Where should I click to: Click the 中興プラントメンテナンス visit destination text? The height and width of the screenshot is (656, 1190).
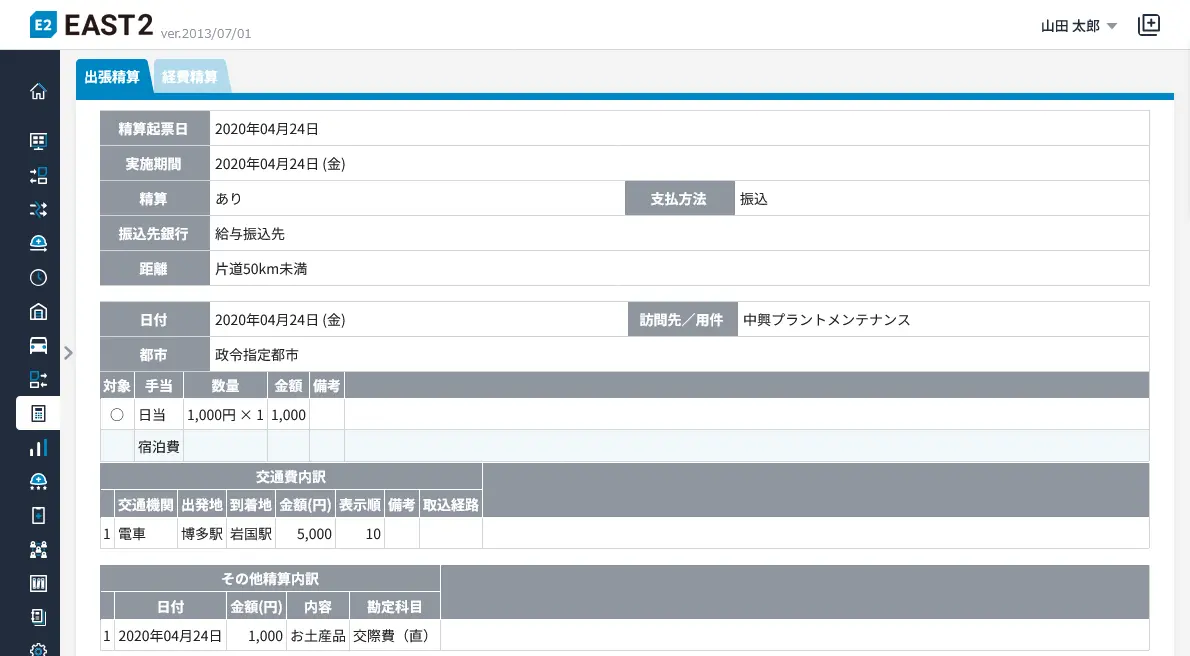tap(826, 320)
